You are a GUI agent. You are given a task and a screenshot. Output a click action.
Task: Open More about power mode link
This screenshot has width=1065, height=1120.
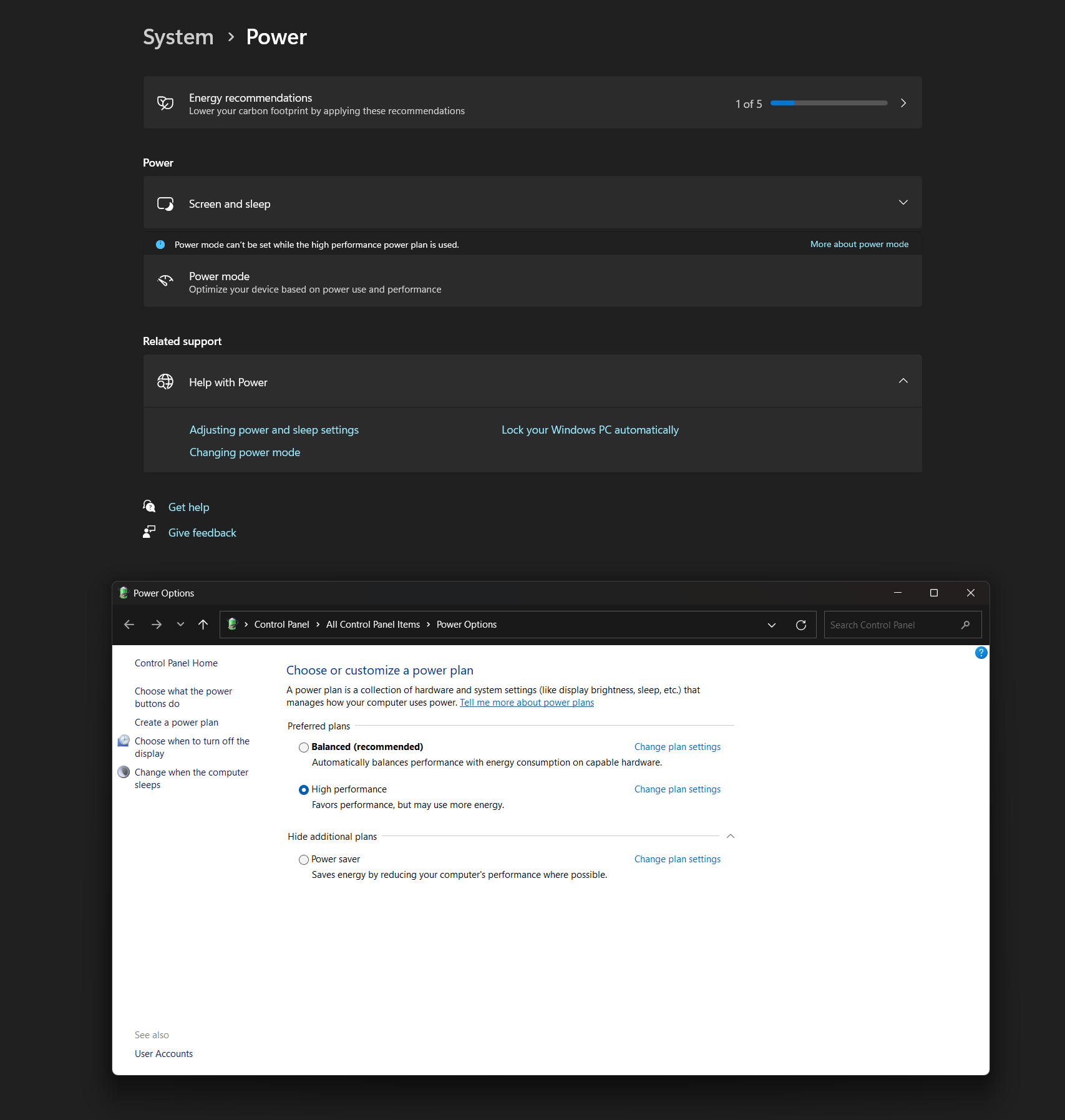point(859,244)
